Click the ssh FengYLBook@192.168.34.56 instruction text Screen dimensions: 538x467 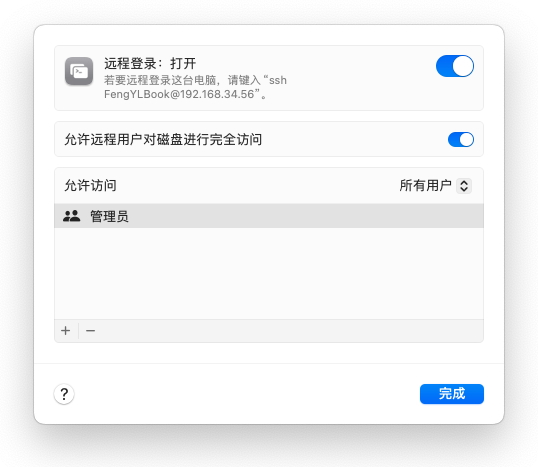coord(195,87)
